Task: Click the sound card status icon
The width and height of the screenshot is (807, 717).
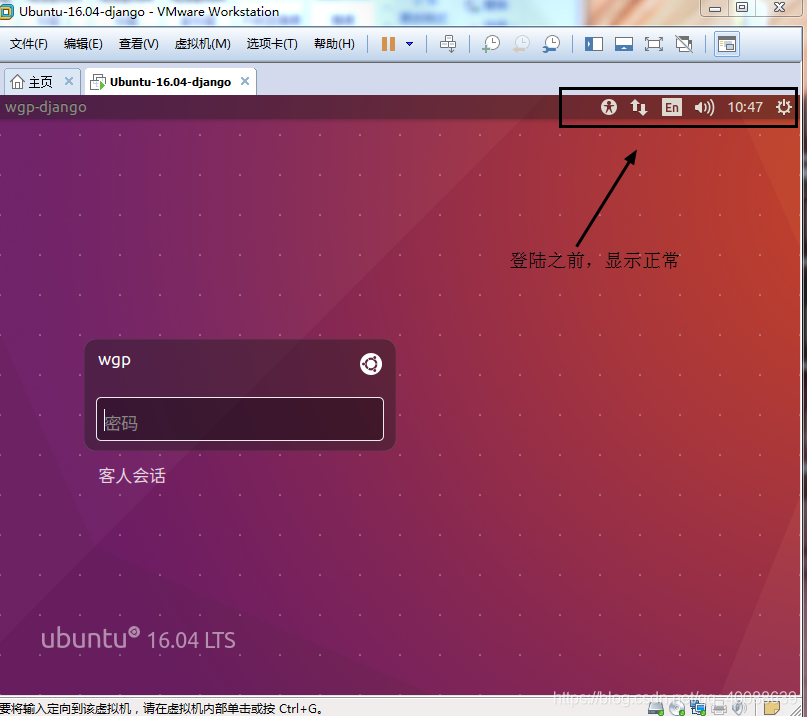Action: [740, 709]
